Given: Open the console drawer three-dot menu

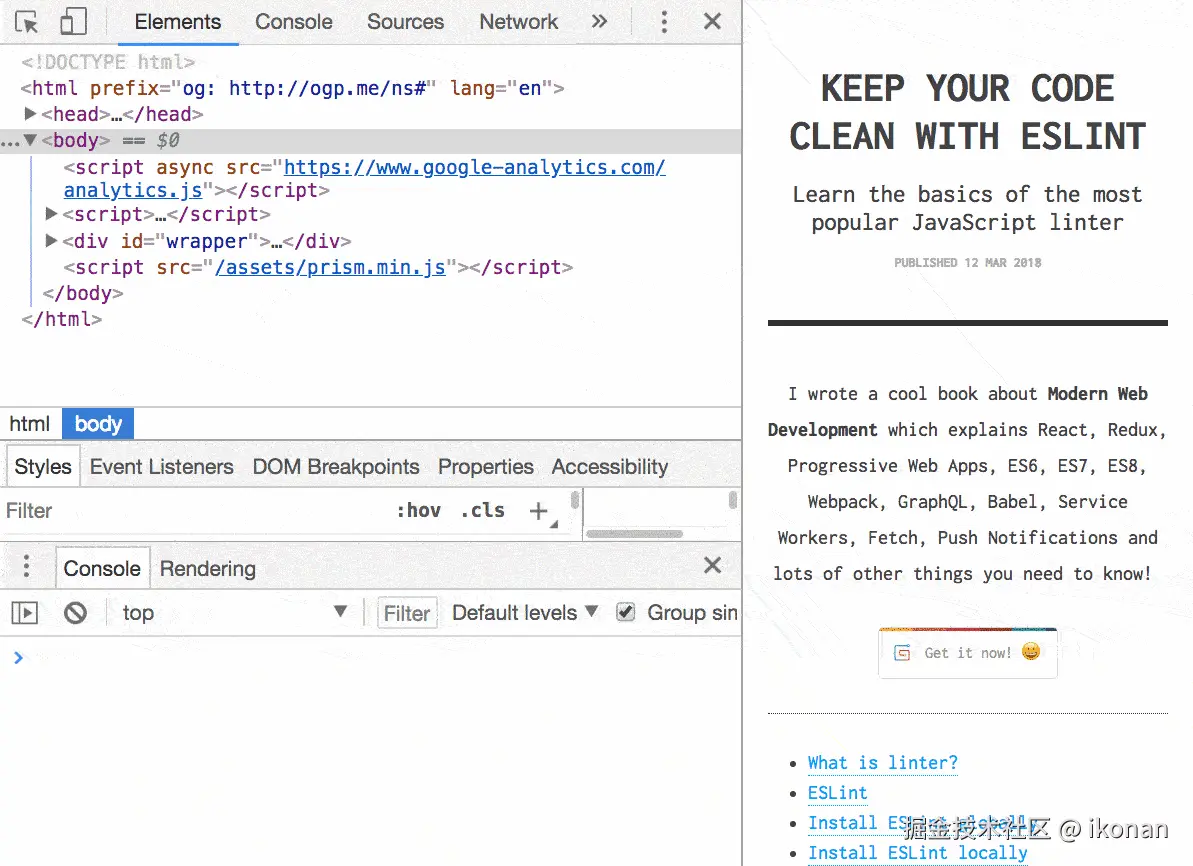Looking at the screenshot, I should (x=27, y=566).
